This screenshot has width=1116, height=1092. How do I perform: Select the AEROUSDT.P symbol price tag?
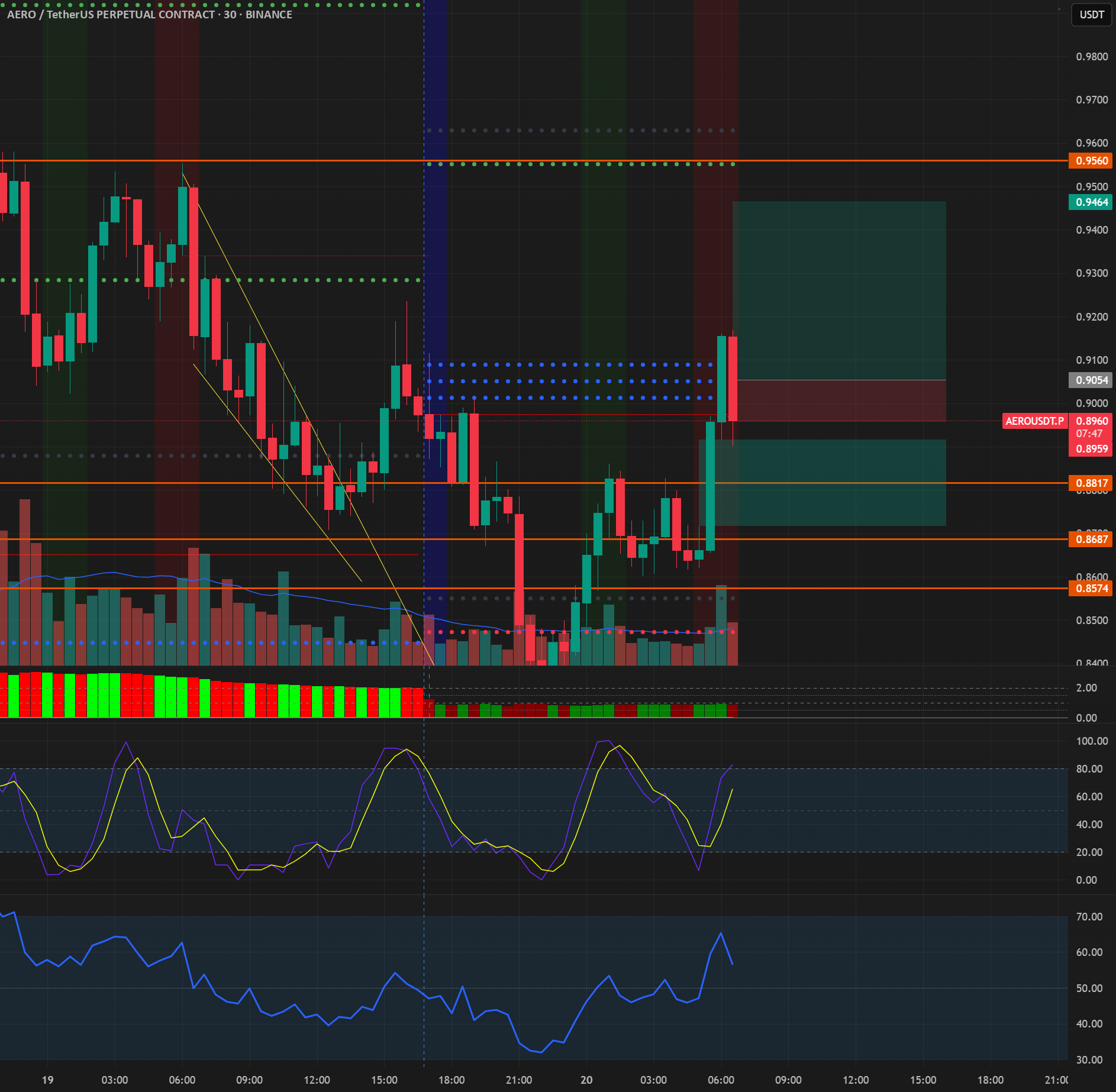coord(1035,421)
